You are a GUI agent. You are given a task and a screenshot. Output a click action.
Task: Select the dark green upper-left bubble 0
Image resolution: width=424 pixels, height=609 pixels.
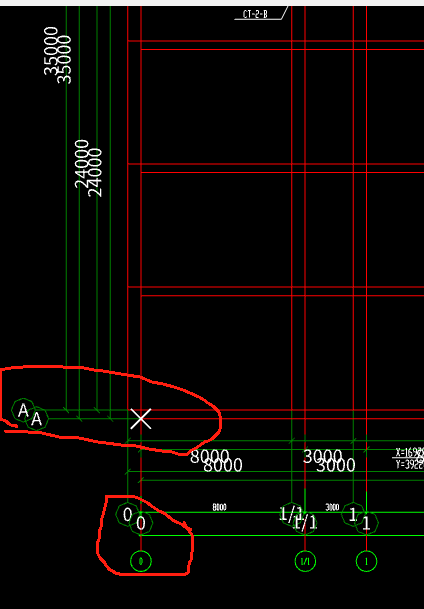tap(127, 514)
